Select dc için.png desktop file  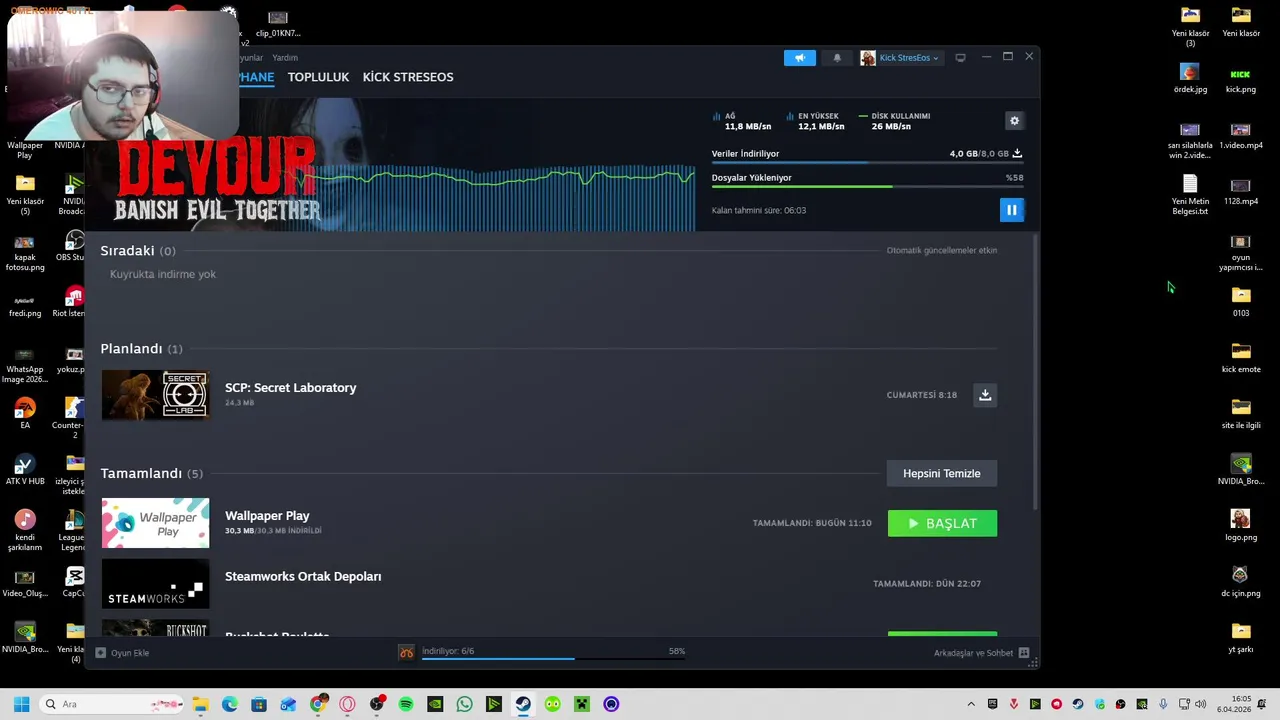1241,582
